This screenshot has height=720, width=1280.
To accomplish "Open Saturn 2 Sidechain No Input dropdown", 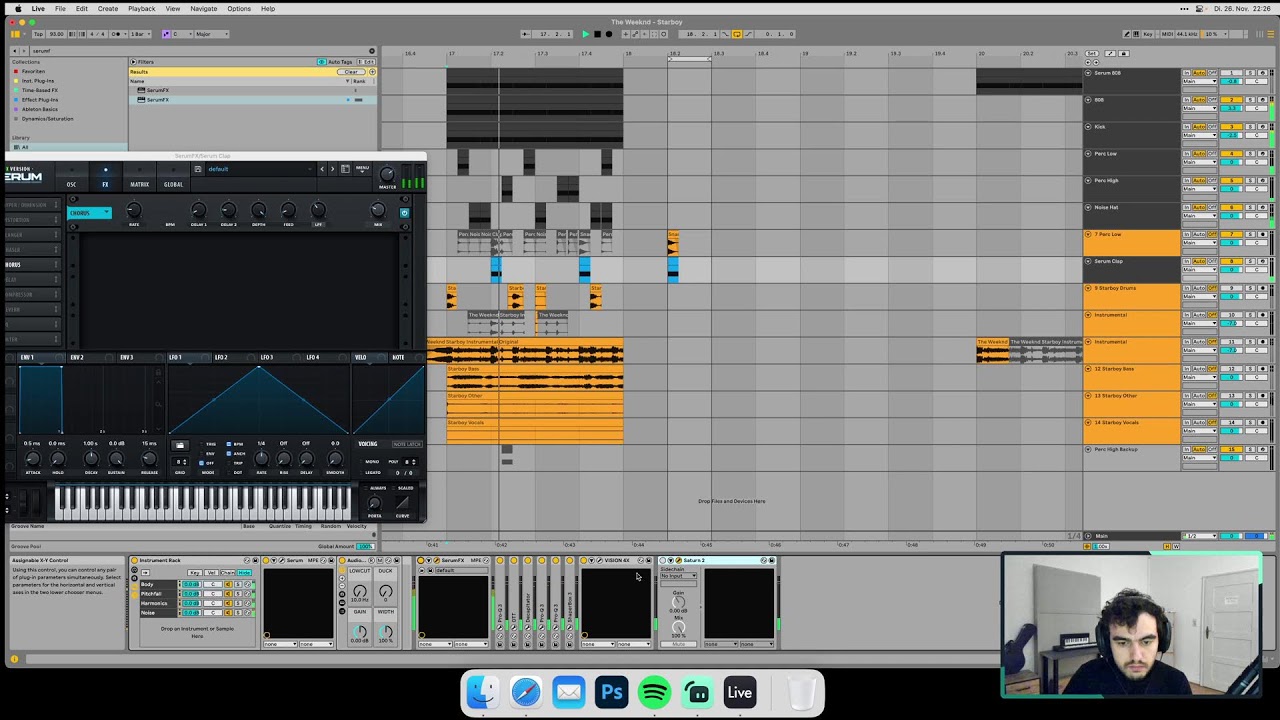I will tap(679, 576).
